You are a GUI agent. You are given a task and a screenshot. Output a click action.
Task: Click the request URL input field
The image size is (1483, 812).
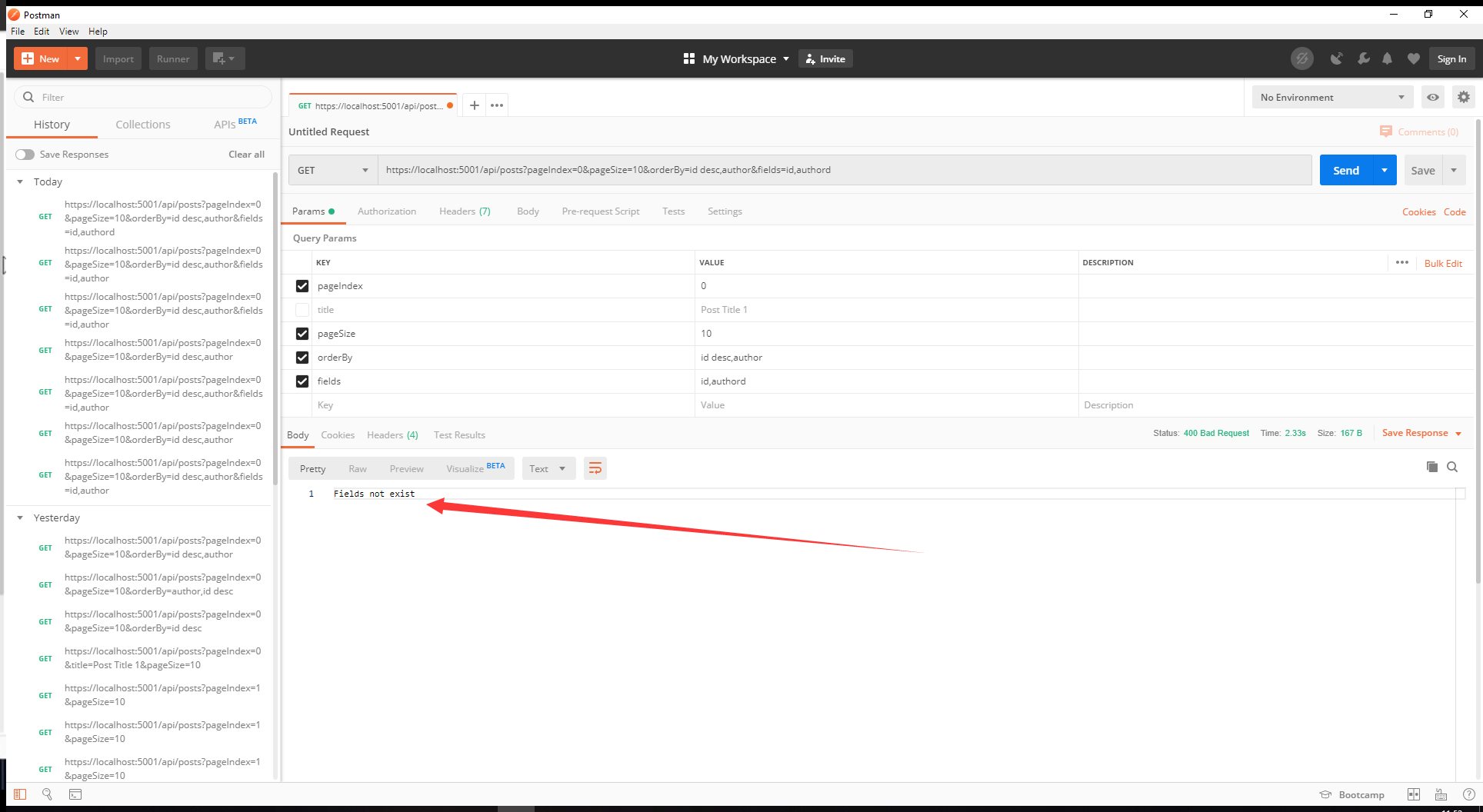click(845, 170)
